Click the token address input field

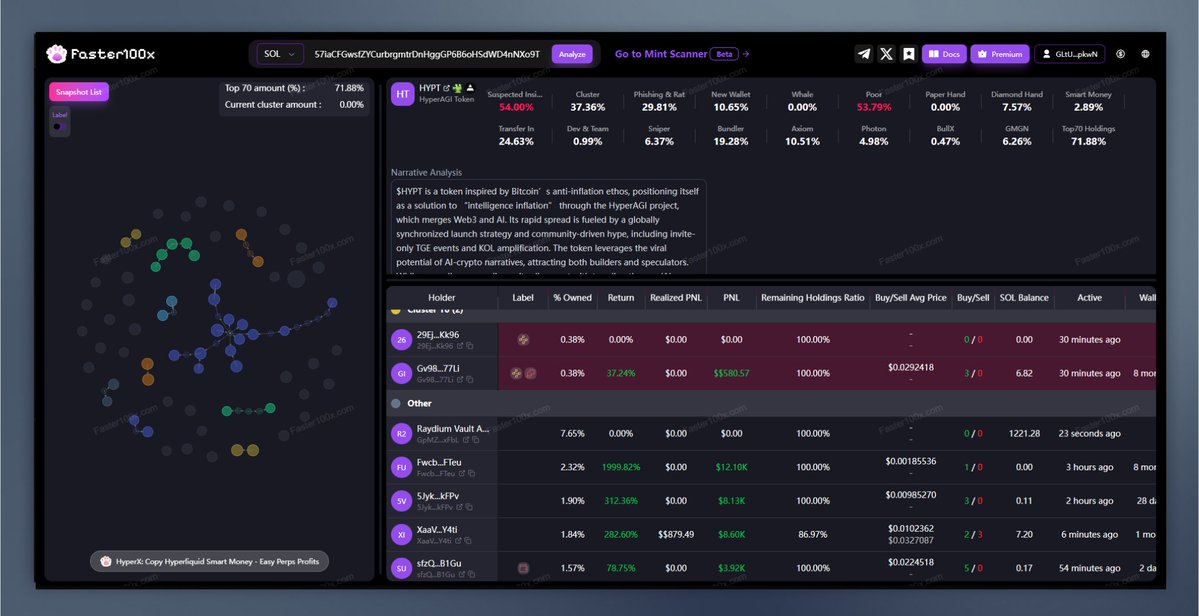427,54
